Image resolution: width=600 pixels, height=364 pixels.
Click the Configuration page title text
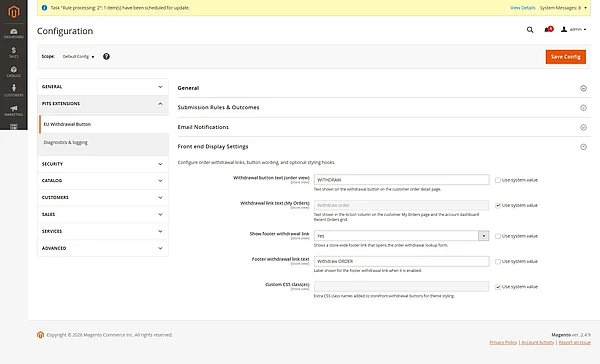[65, 31]
